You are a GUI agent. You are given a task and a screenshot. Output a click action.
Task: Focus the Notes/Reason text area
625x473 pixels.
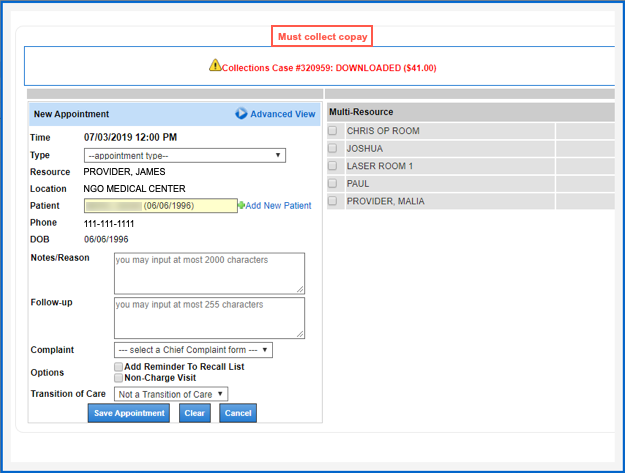[x=208, y=272]
